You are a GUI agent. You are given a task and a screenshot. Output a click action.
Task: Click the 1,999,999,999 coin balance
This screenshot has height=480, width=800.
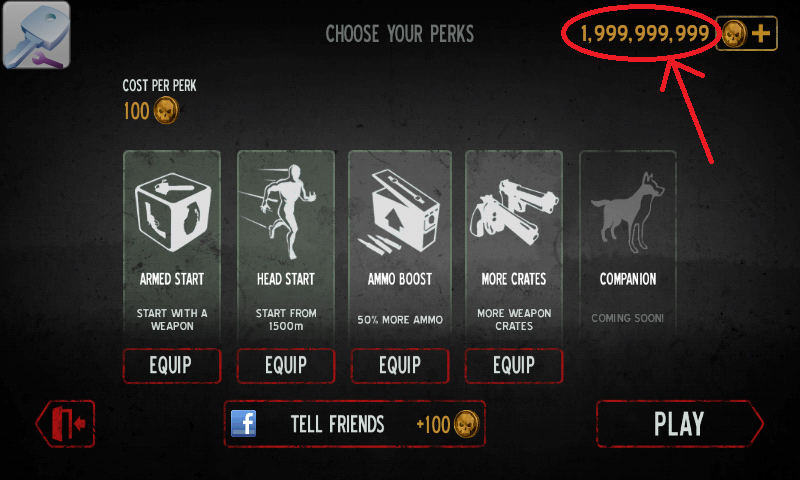pos(645,34)
